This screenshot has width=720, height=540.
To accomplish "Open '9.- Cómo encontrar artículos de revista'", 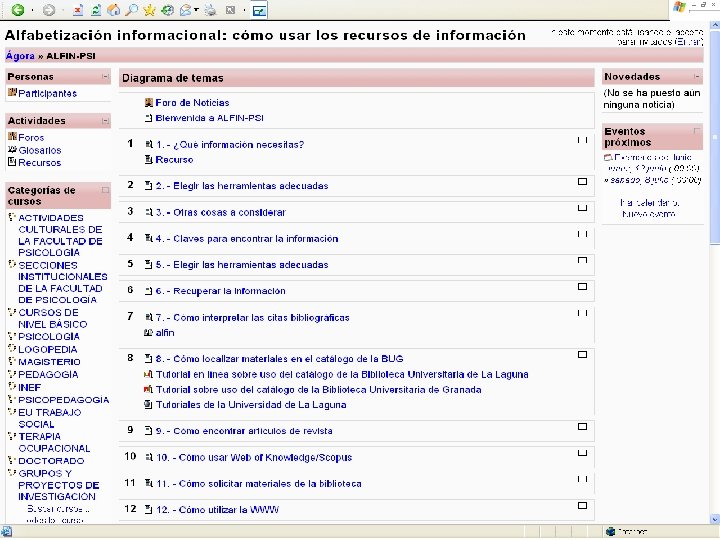I will 244,431.
